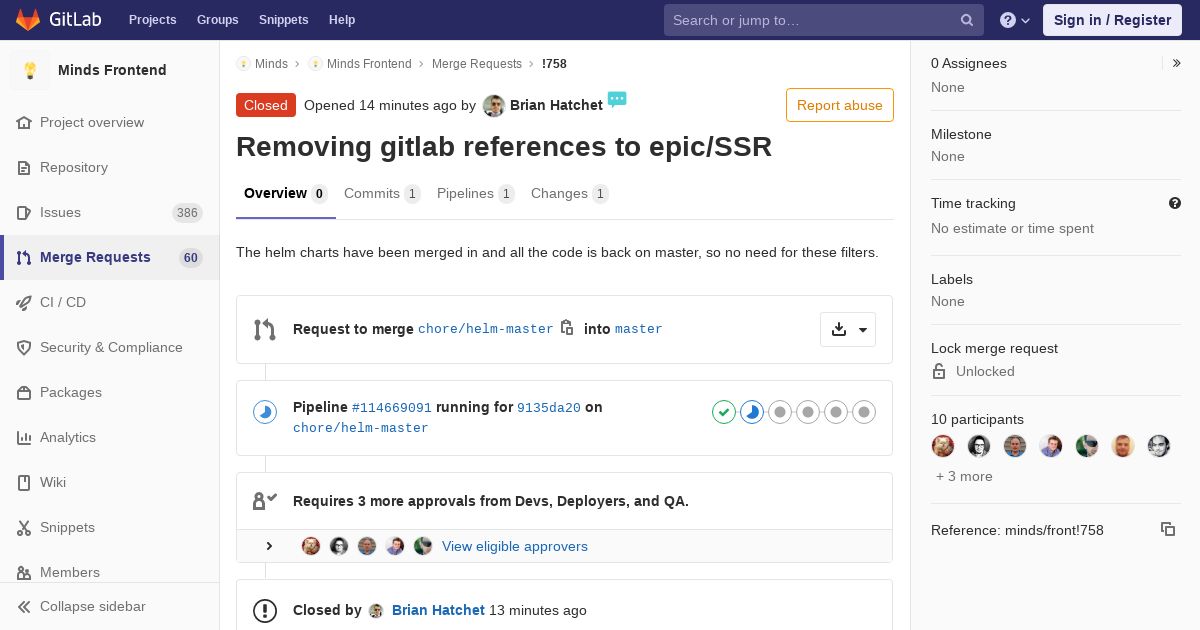Viewport: 1200px width, 630px height.
Task: Click pipeline branch chore/helm-master link
Action: (361, 428)
